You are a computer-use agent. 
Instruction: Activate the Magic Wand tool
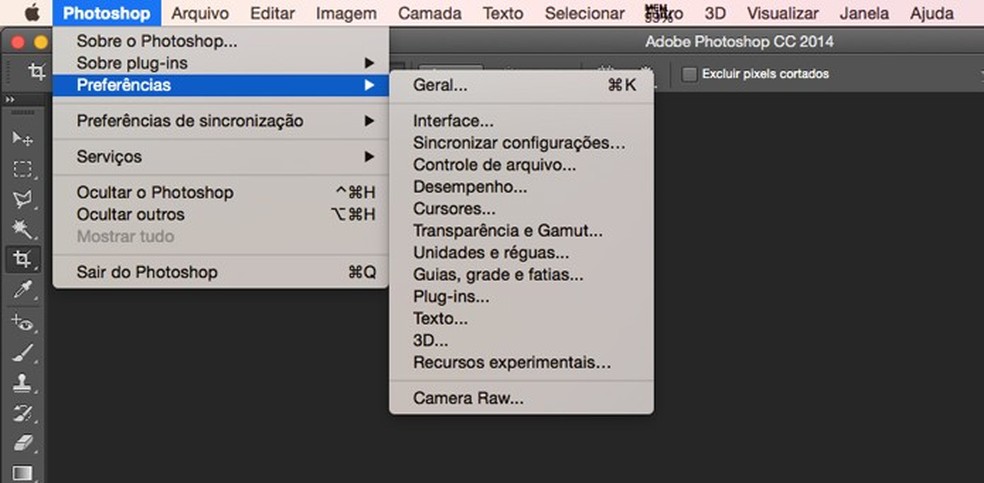22,229
